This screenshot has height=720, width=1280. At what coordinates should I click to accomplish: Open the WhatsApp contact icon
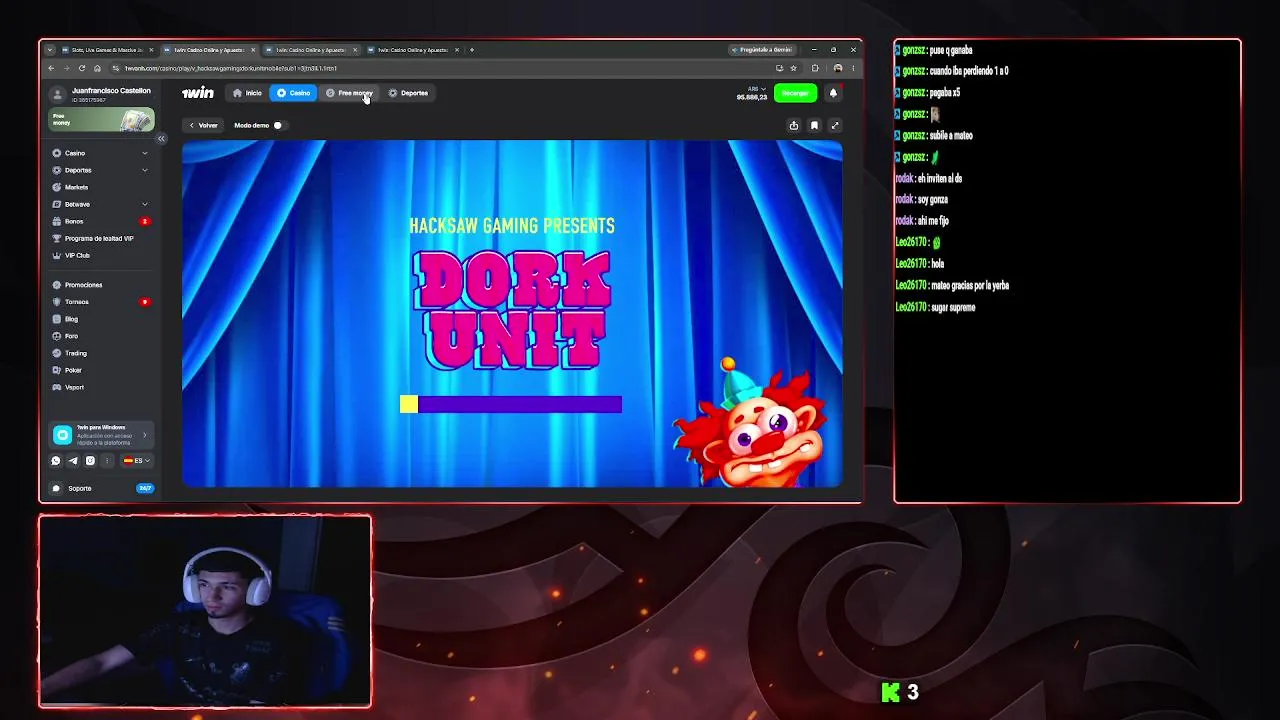pyautogui.click(x=56, y=461)
